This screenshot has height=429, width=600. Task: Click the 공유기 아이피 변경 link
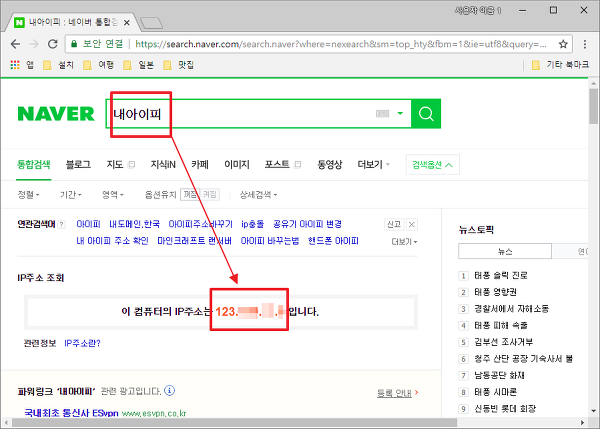coord(307,224)
